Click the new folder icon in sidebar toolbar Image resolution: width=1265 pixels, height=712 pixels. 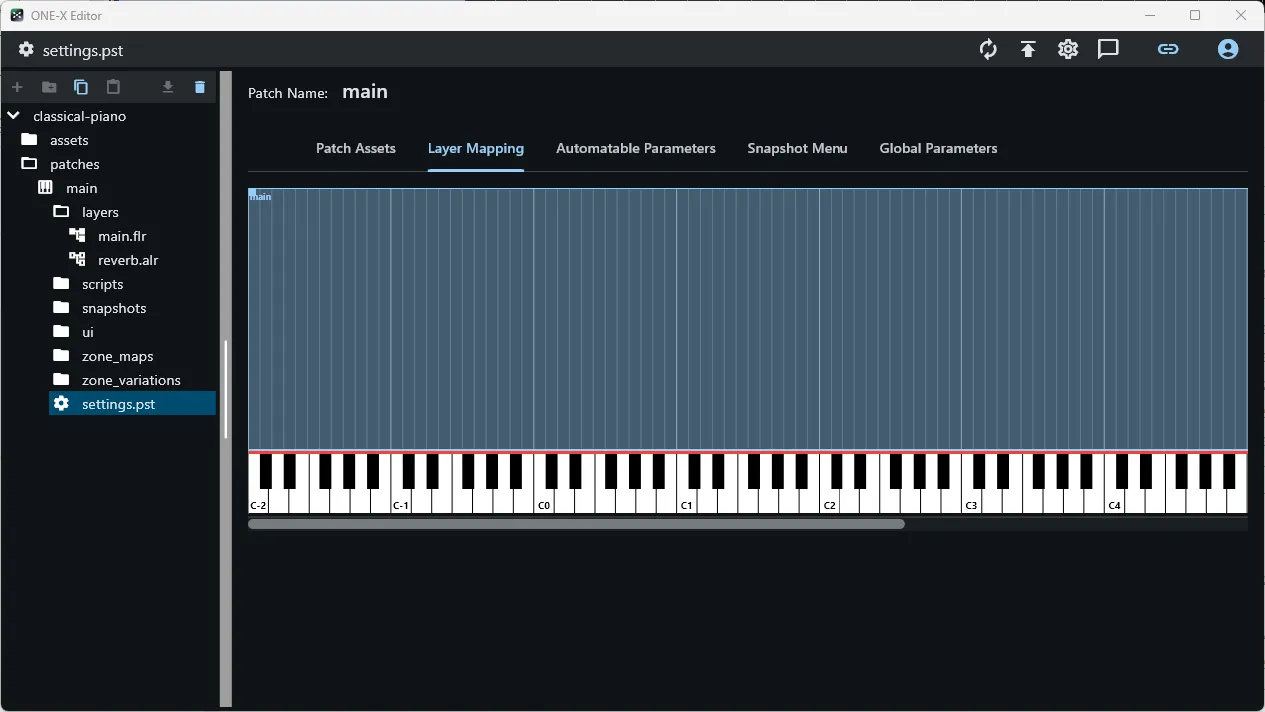(x=49, y=87)
